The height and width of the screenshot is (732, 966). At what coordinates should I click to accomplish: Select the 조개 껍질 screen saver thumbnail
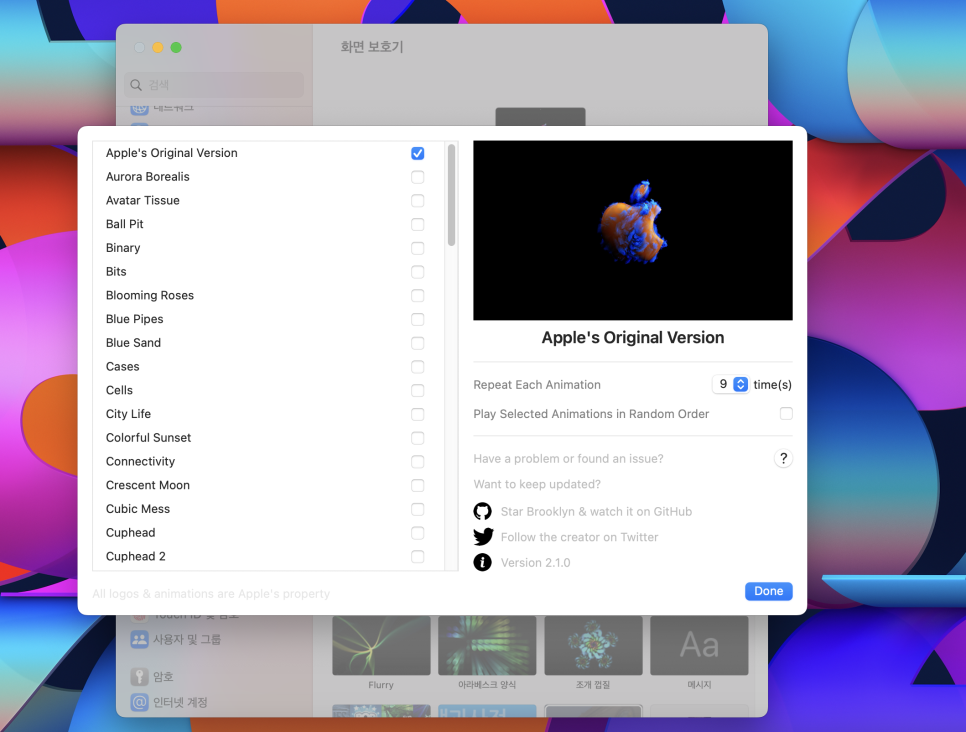[593, 646]
